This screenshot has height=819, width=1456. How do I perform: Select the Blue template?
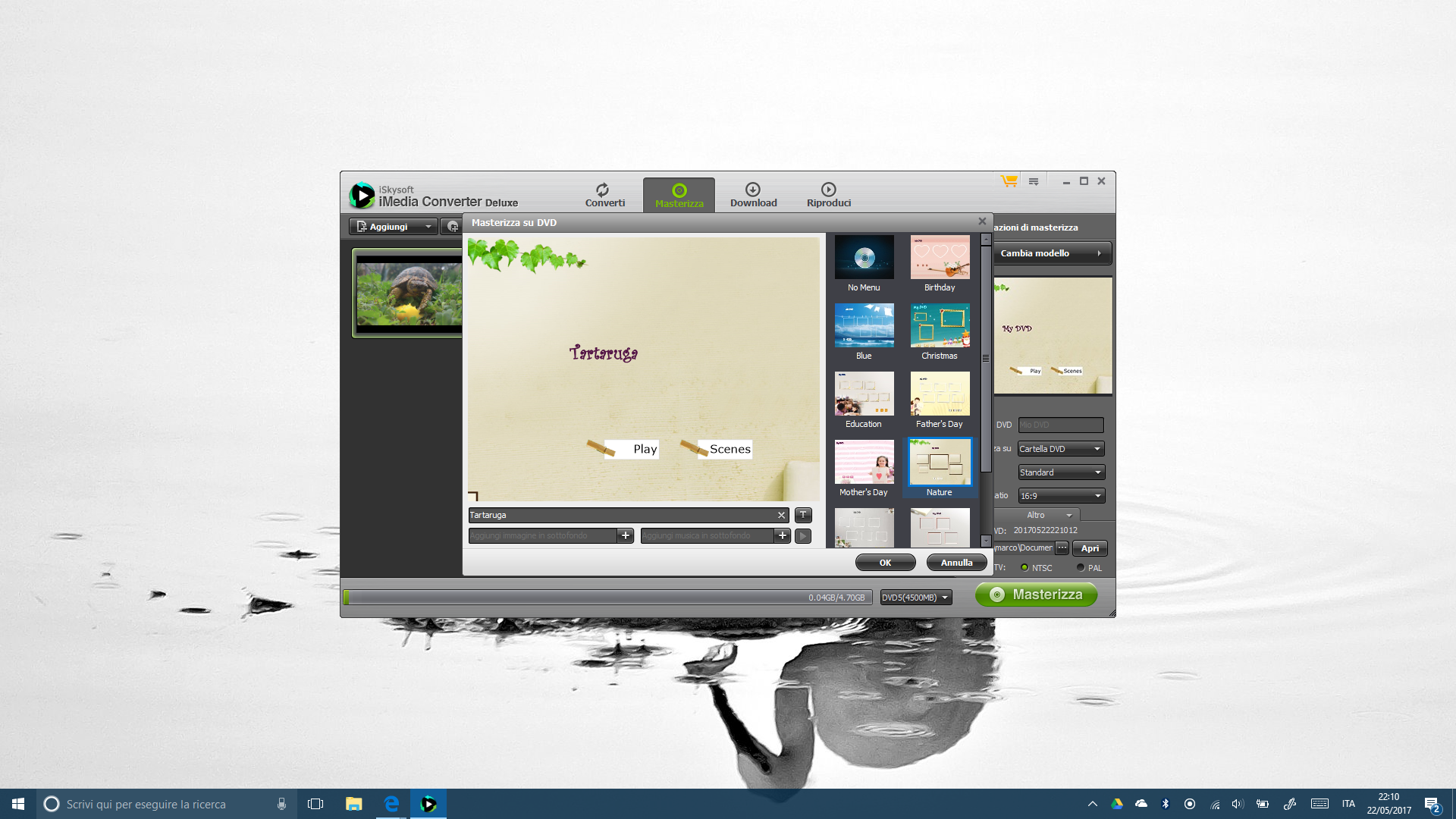pos(864,332)
